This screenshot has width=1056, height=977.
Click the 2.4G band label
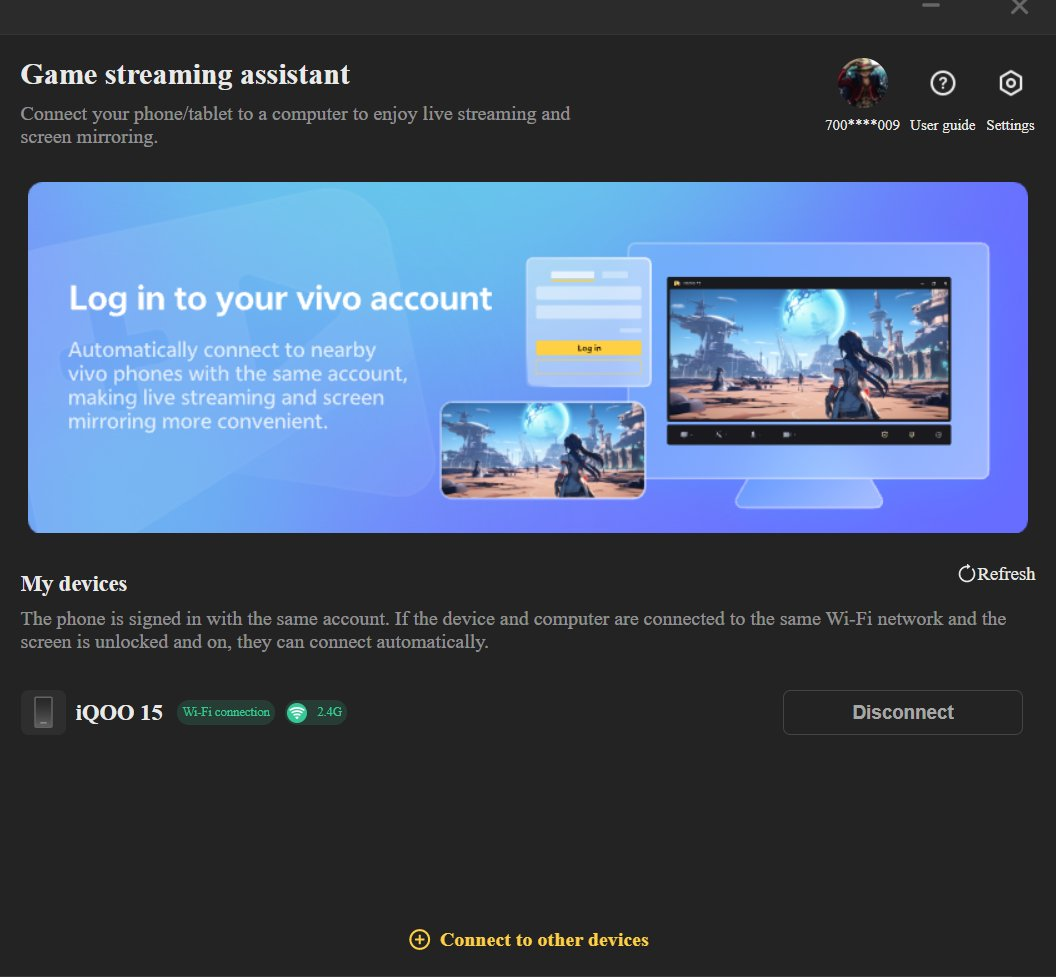pyautogui.click(x=329, y=712)
